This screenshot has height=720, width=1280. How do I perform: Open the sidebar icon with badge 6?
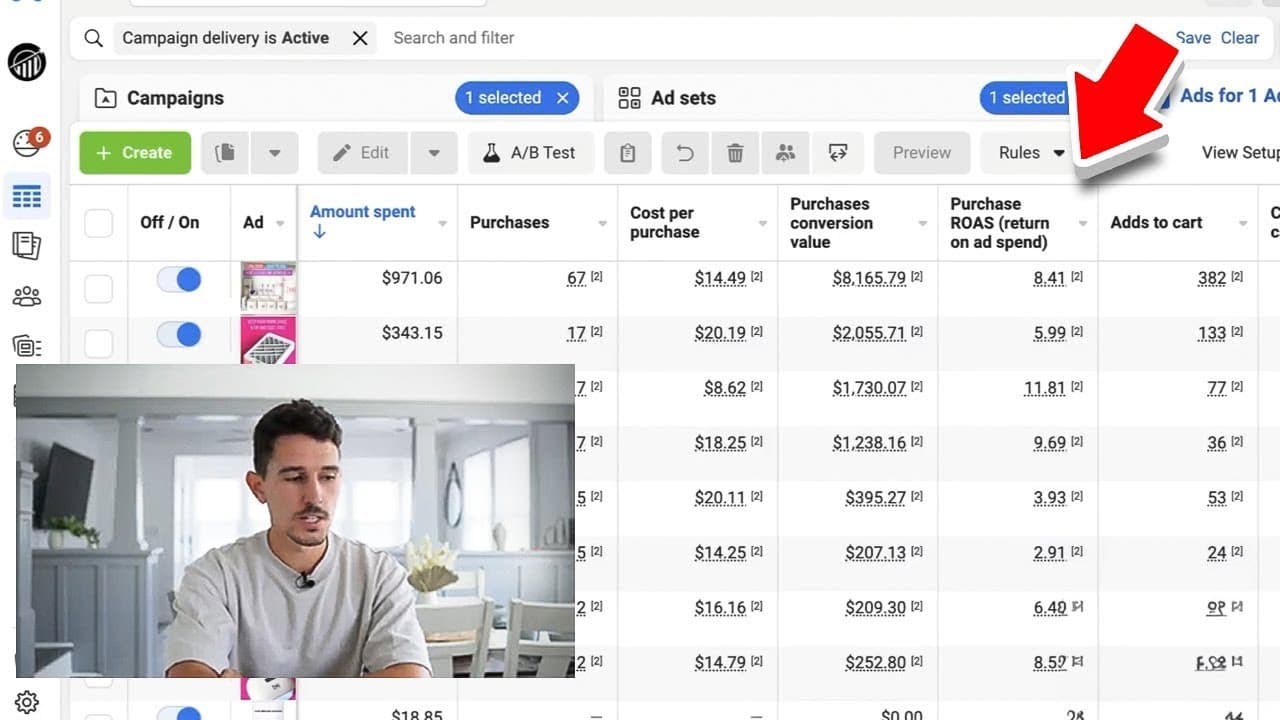28,142
